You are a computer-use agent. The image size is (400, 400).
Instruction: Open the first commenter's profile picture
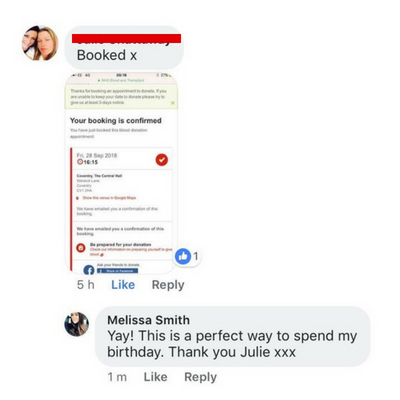(x=40, y=43)
